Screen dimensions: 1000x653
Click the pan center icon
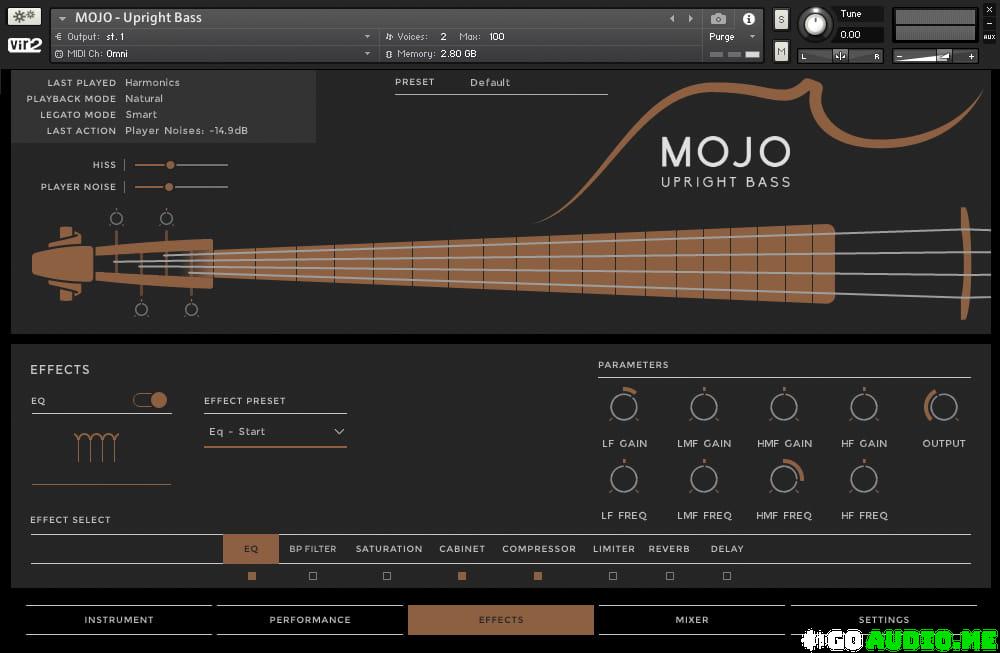[841, 56]
